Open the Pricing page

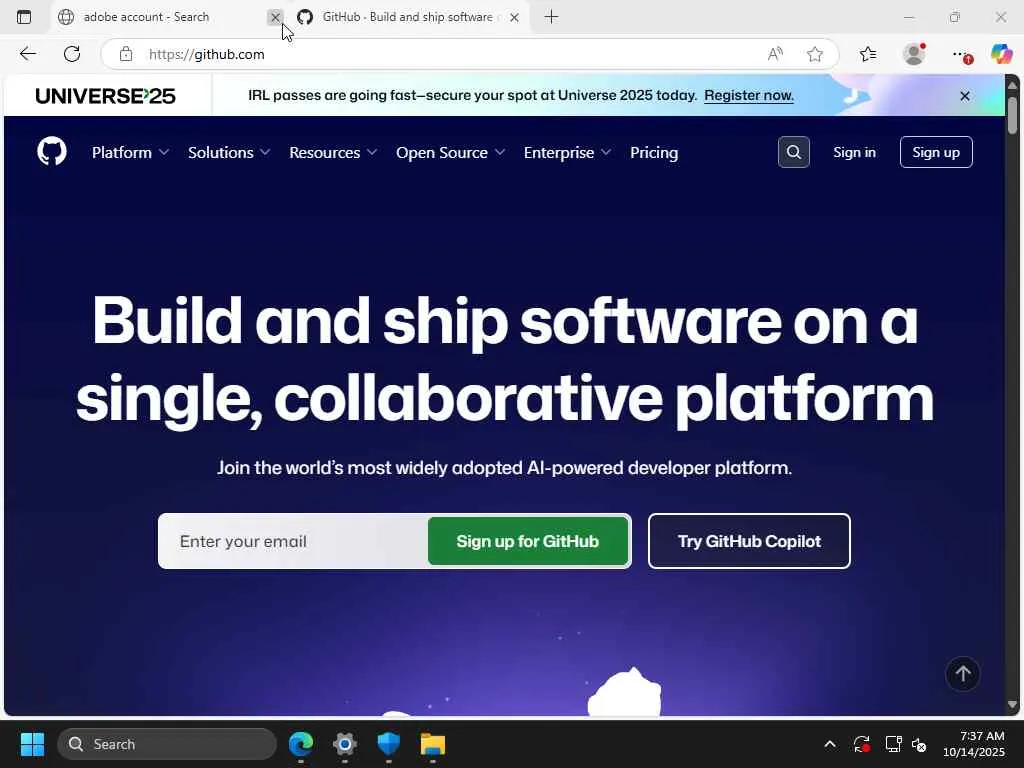[x=654, y=152]
